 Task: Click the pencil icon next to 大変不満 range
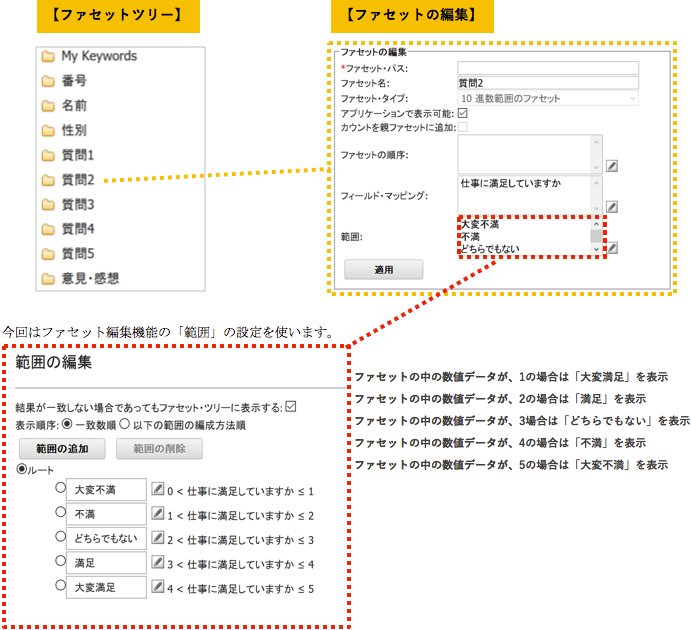pos(157,490)
